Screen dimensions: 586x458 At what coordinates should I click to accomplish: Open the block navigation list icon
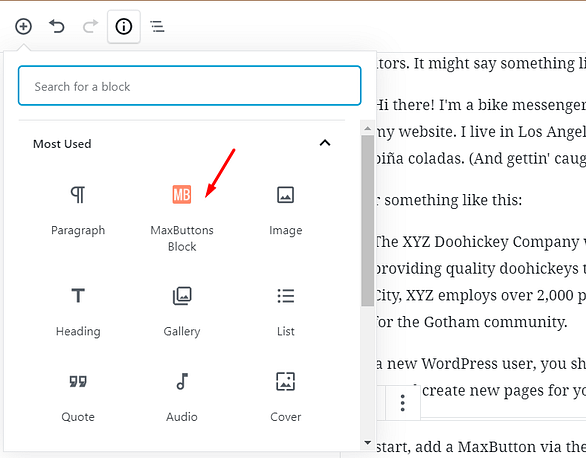point(157,27)
